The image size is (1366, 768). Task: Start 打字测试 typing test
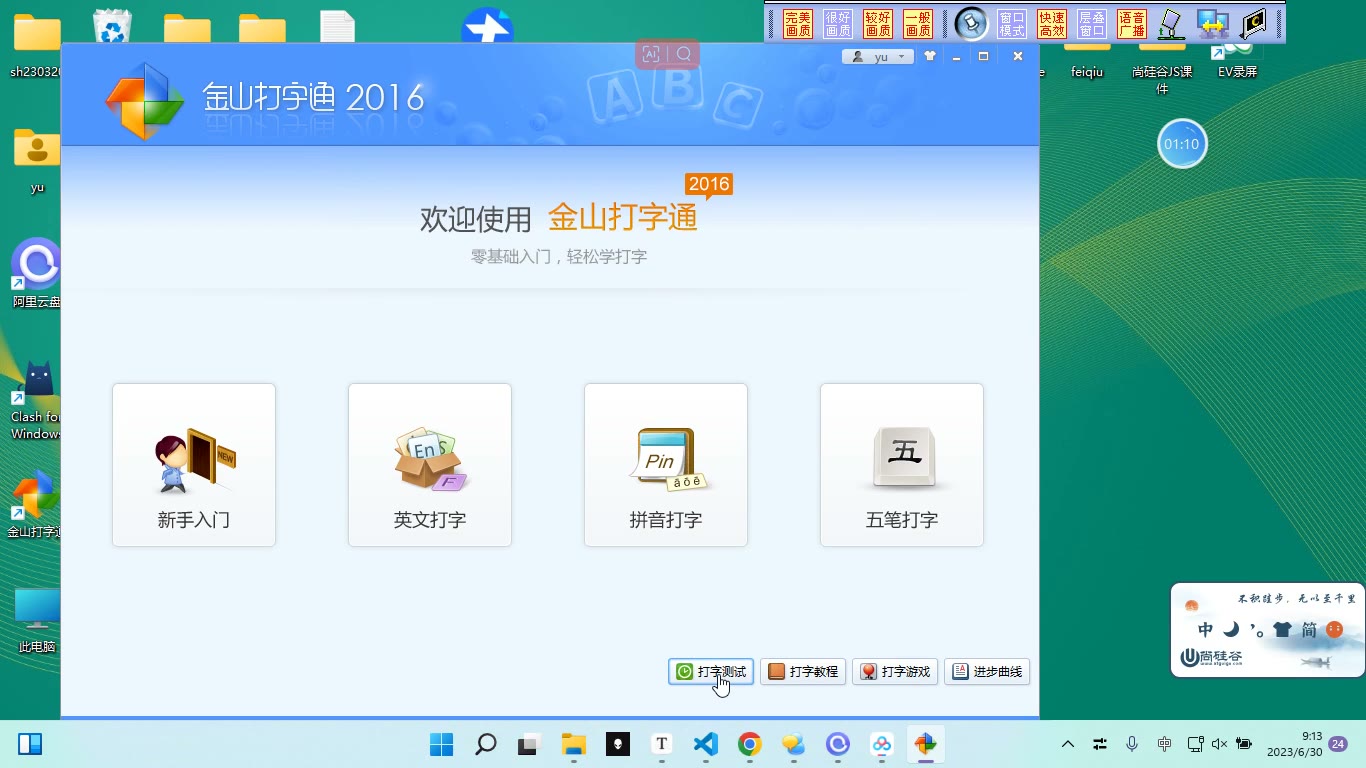pyautogui.click(x=711, y=672)
